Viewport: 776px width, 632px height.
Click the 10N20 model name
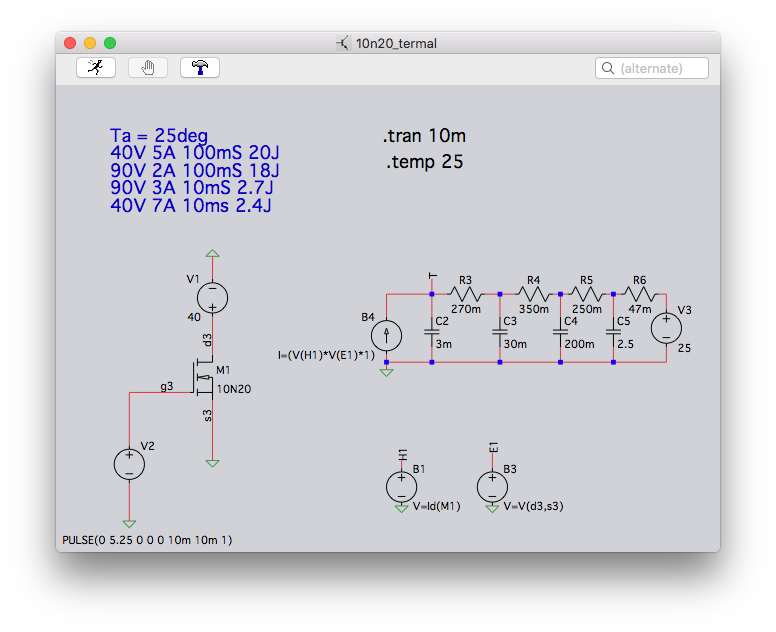coord(234,389)
